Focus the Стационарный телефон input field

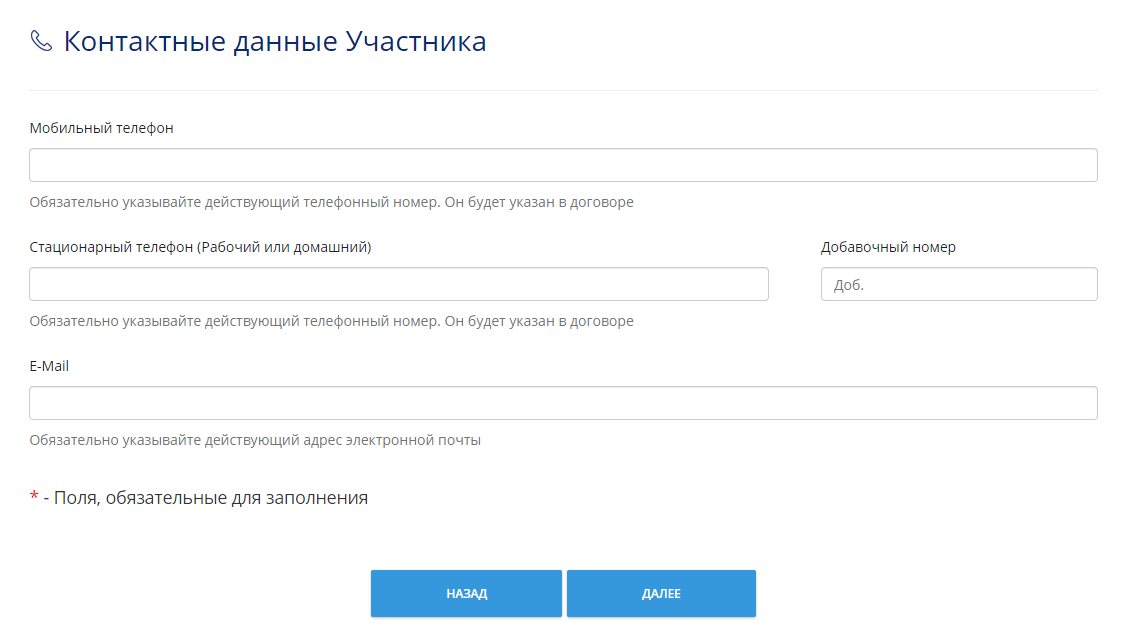click(398, 284)
